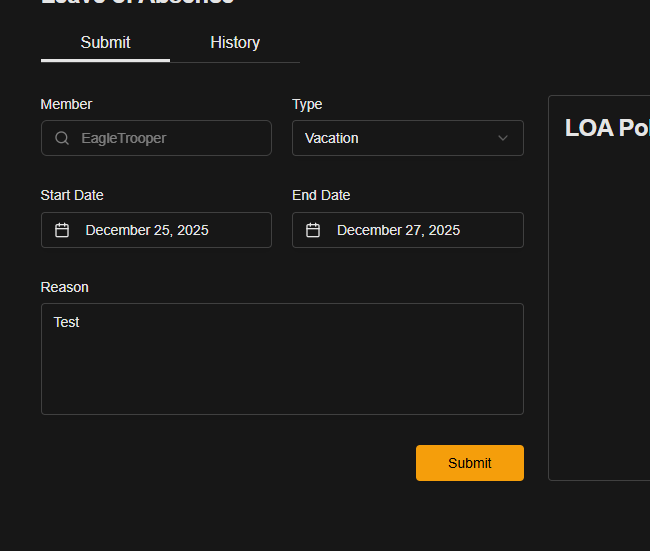Click the Reason field label
The width and height of the screenshot is (650, 551).
pos(64,287)
